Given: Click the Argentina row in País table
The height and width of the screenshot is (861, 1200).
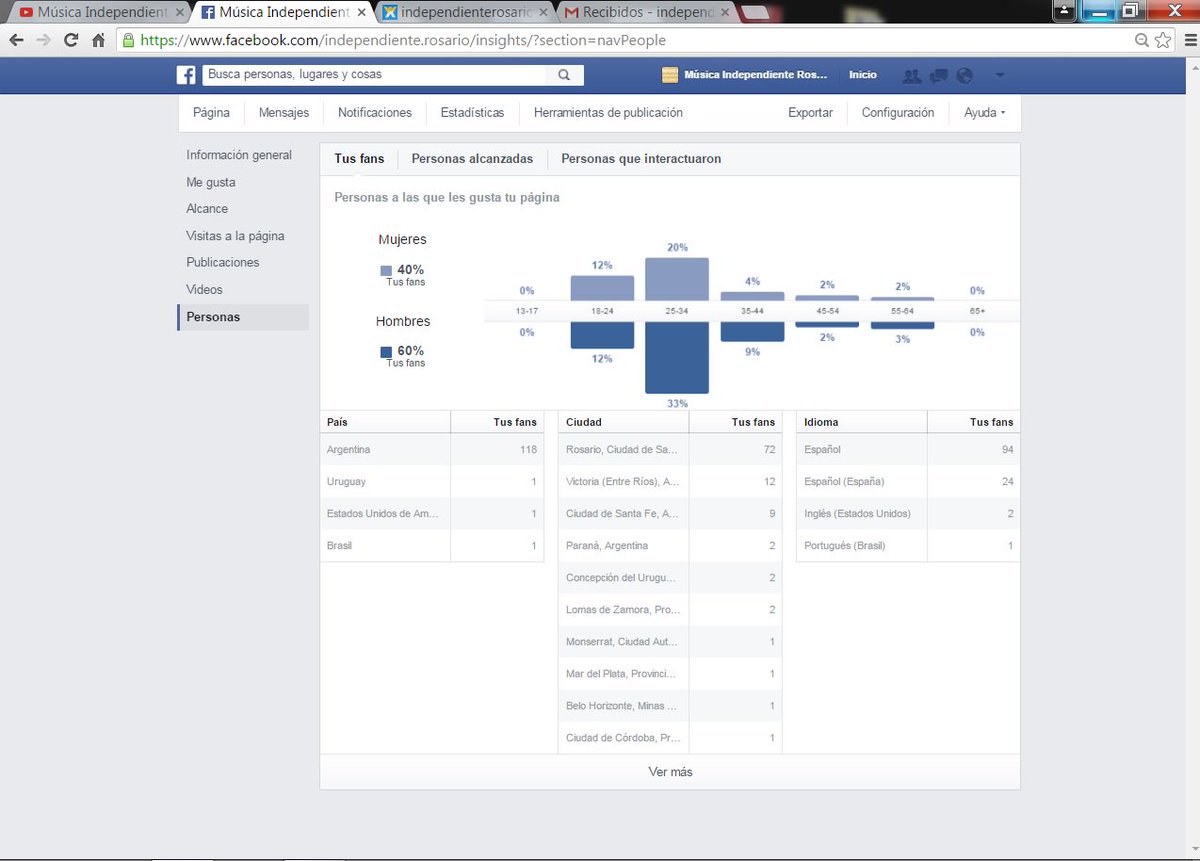Looking at the screenshot, I should coord(432,450).
